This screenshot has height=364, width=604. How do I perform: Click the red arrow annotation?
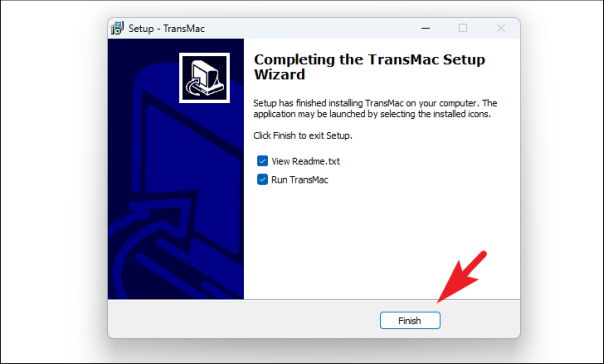point(462,277)
